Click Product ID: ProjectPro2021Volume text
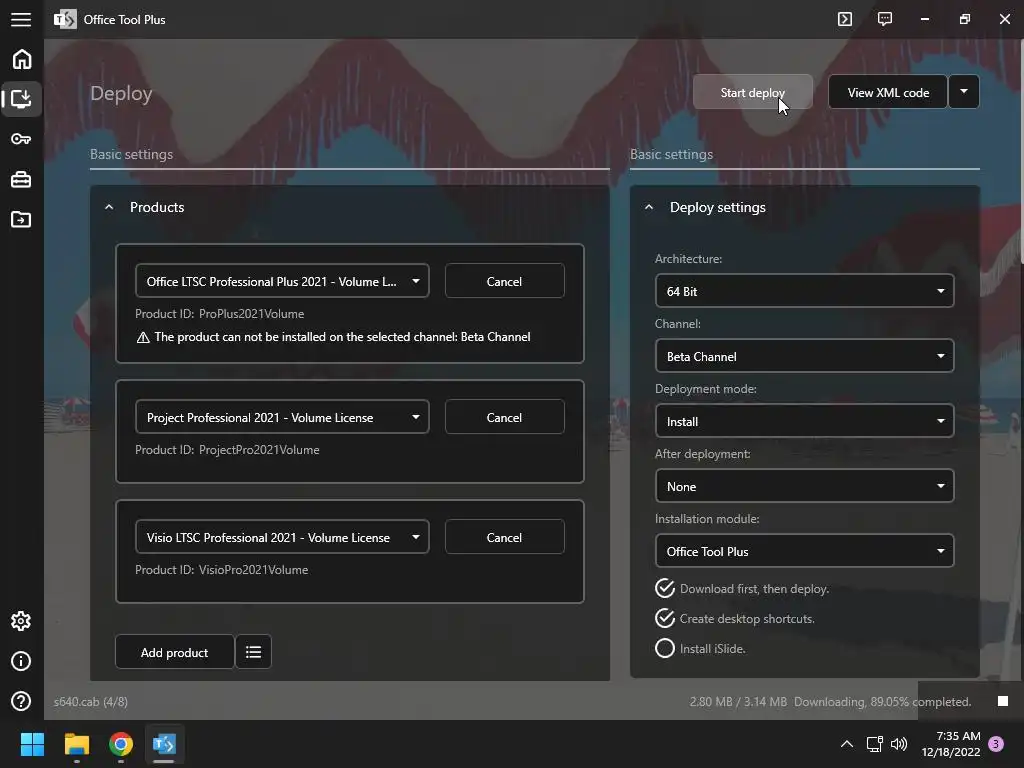The height and width of the screenshot is (768, 1024). click(227, 449)
